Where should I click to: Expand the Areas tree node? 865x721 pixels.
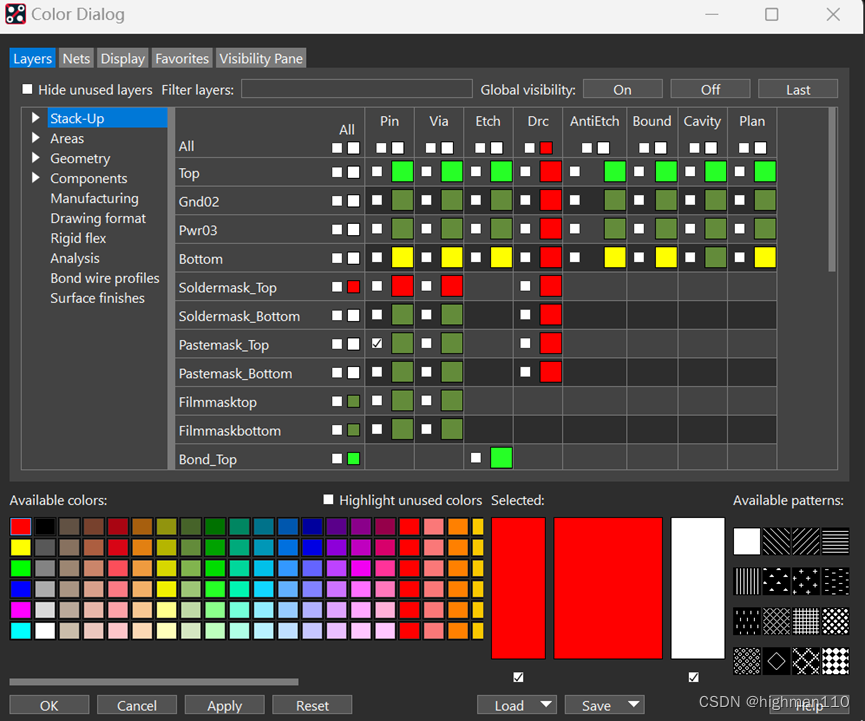click(36, 138)
